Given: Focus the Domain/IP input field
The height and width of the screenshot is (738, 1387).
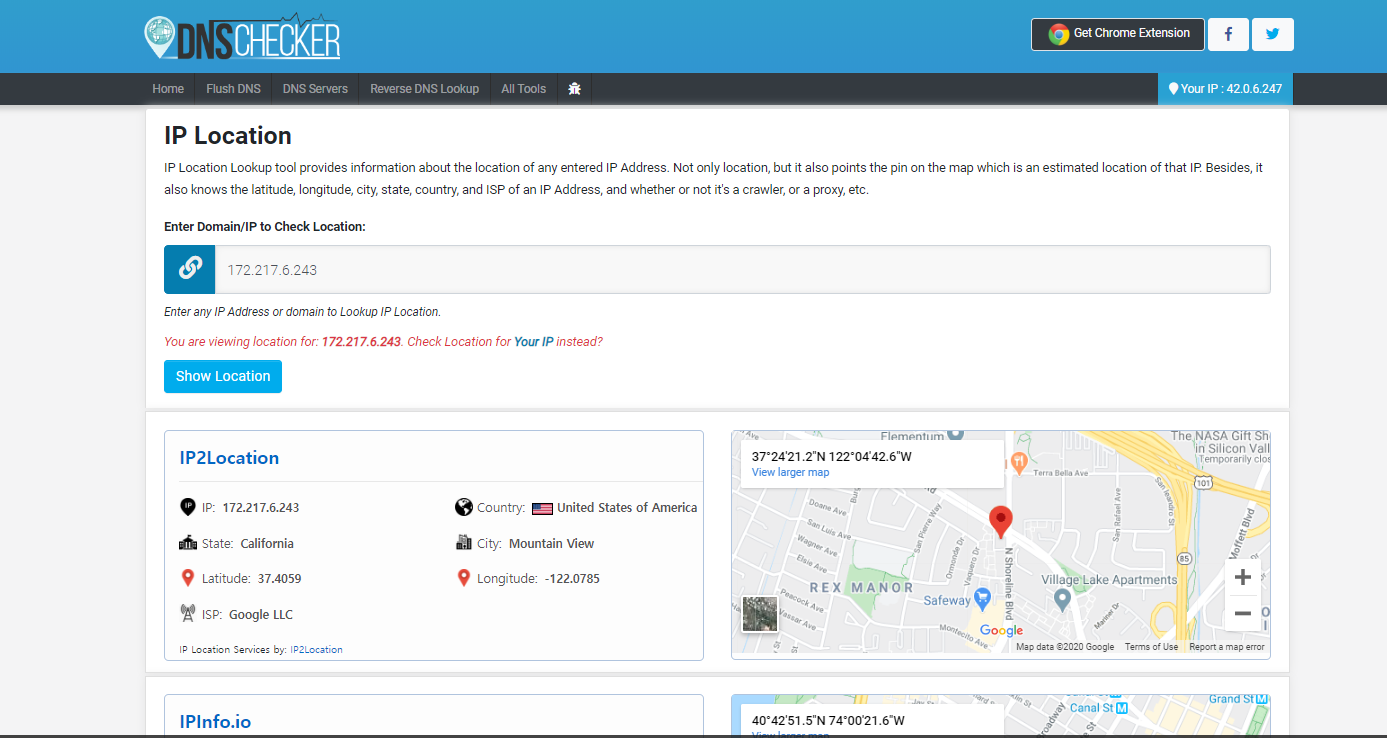Looking at the screenshot, I should [742, 270].
